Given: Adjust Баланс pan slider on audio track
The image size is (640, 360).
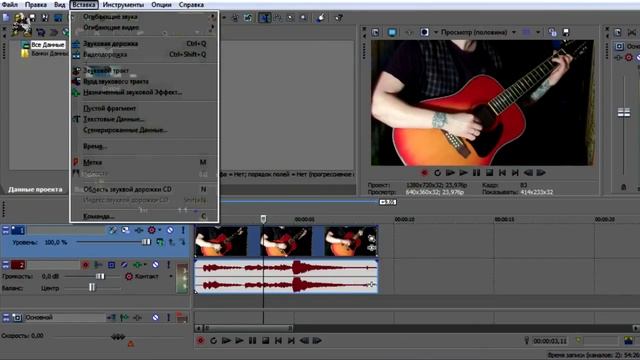Looking at the screenshot, I should (x=92, y=288).
